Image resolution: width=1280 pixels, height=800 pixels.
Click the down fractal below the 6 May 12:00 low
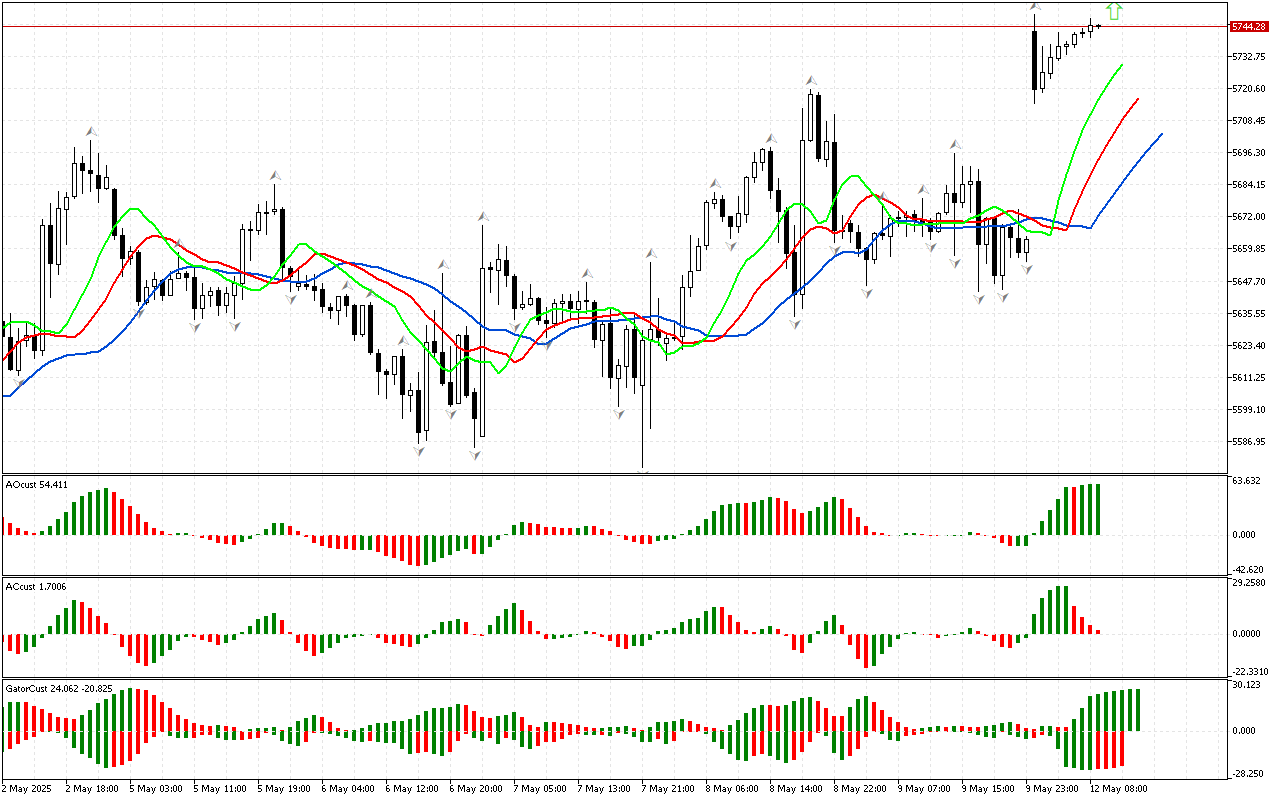pyautogui.click(x=419, y=451)
